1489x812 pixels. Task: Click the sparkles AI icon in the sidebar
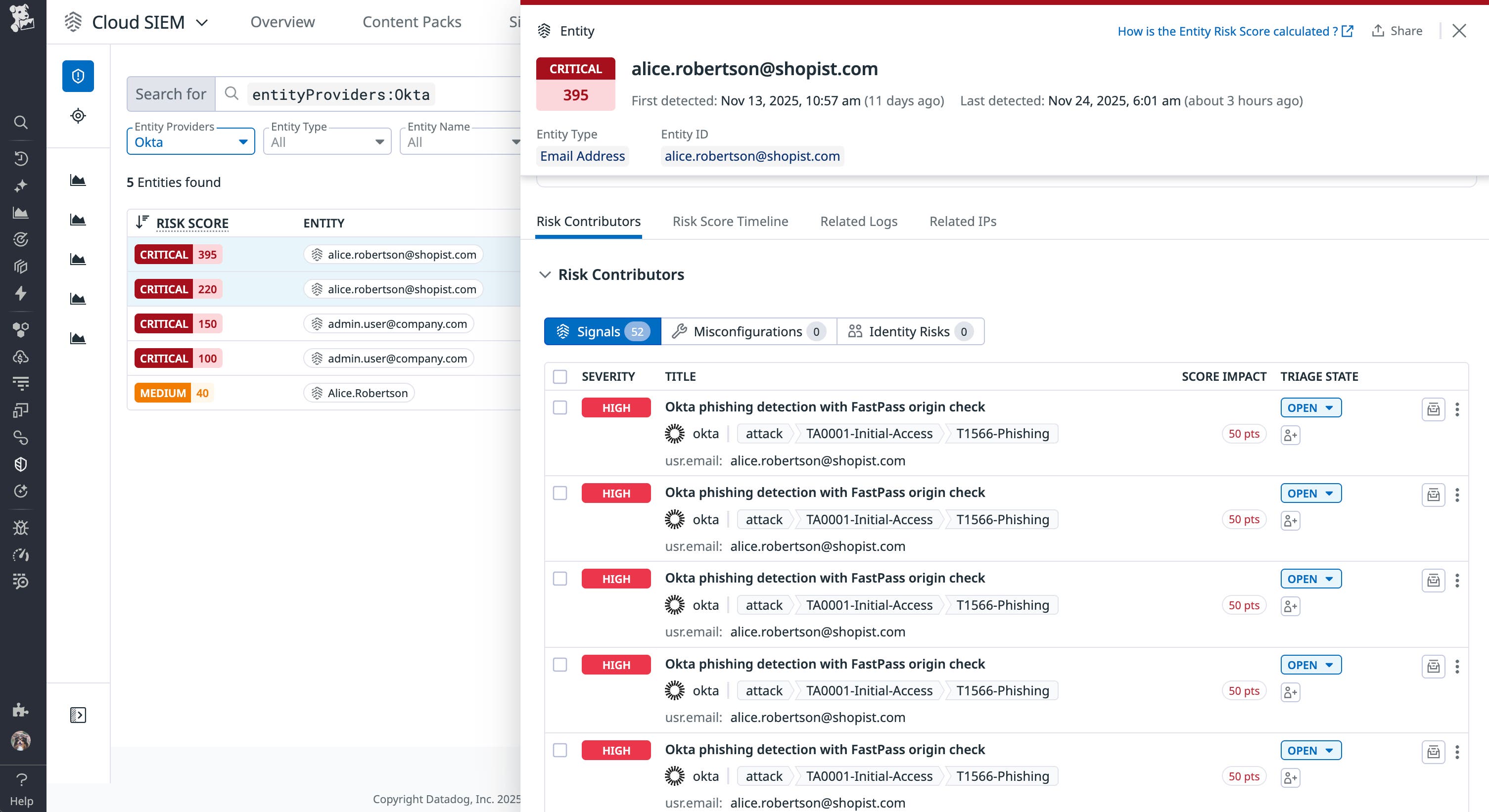(x=21, y=185)
